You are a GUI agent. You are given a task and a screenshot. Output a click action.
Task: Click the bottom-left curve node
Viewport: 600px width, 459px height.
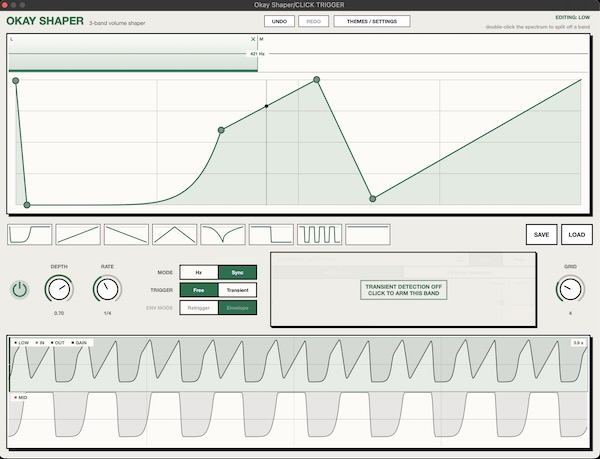27,205
